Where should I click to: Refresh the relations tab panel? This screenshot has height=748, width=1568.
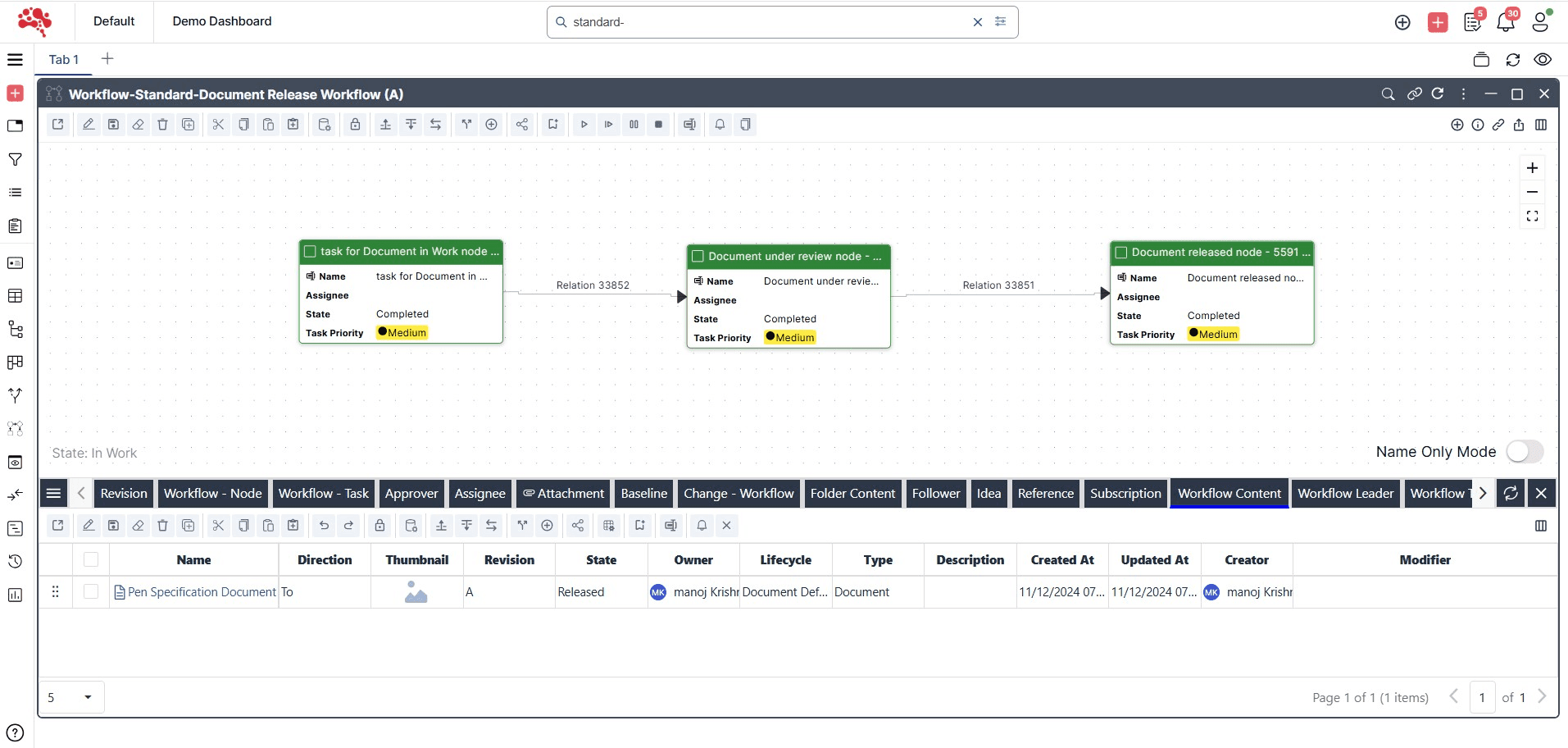tap(1510, 493)
